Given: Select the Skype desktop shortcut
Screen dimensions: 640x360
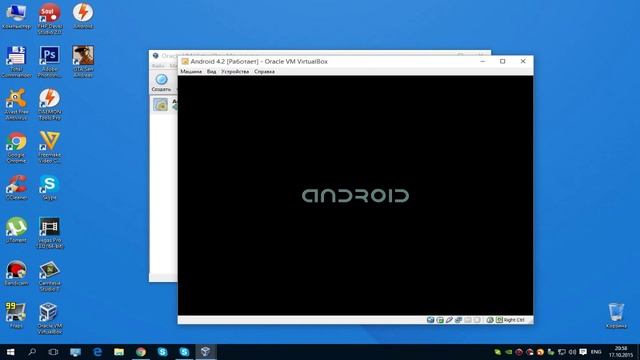Looking at the screenshot, I should [x=50, y=188].
